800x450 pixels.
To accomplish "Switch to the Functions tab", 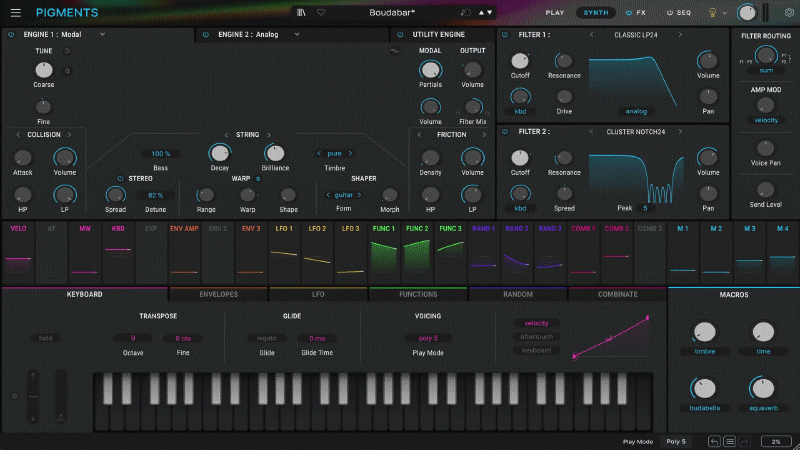I will click(x=417, y=295).
